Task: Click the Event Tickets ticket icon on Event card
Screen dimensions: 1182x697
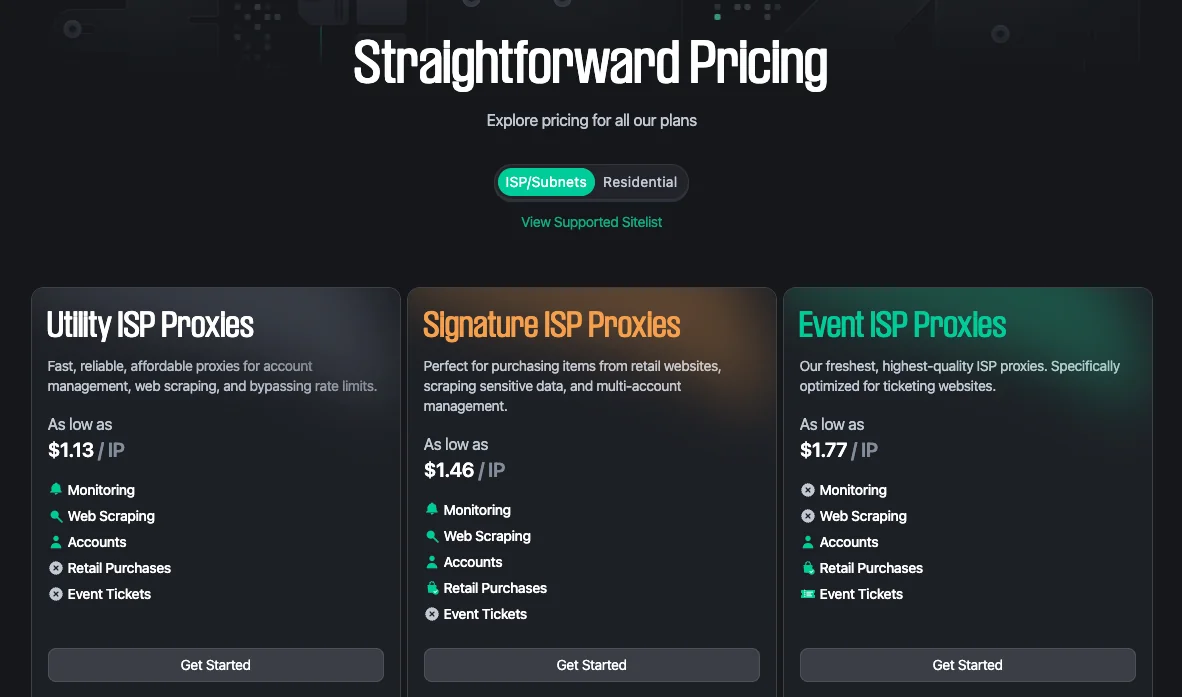Action: click(x=808, y=594)
